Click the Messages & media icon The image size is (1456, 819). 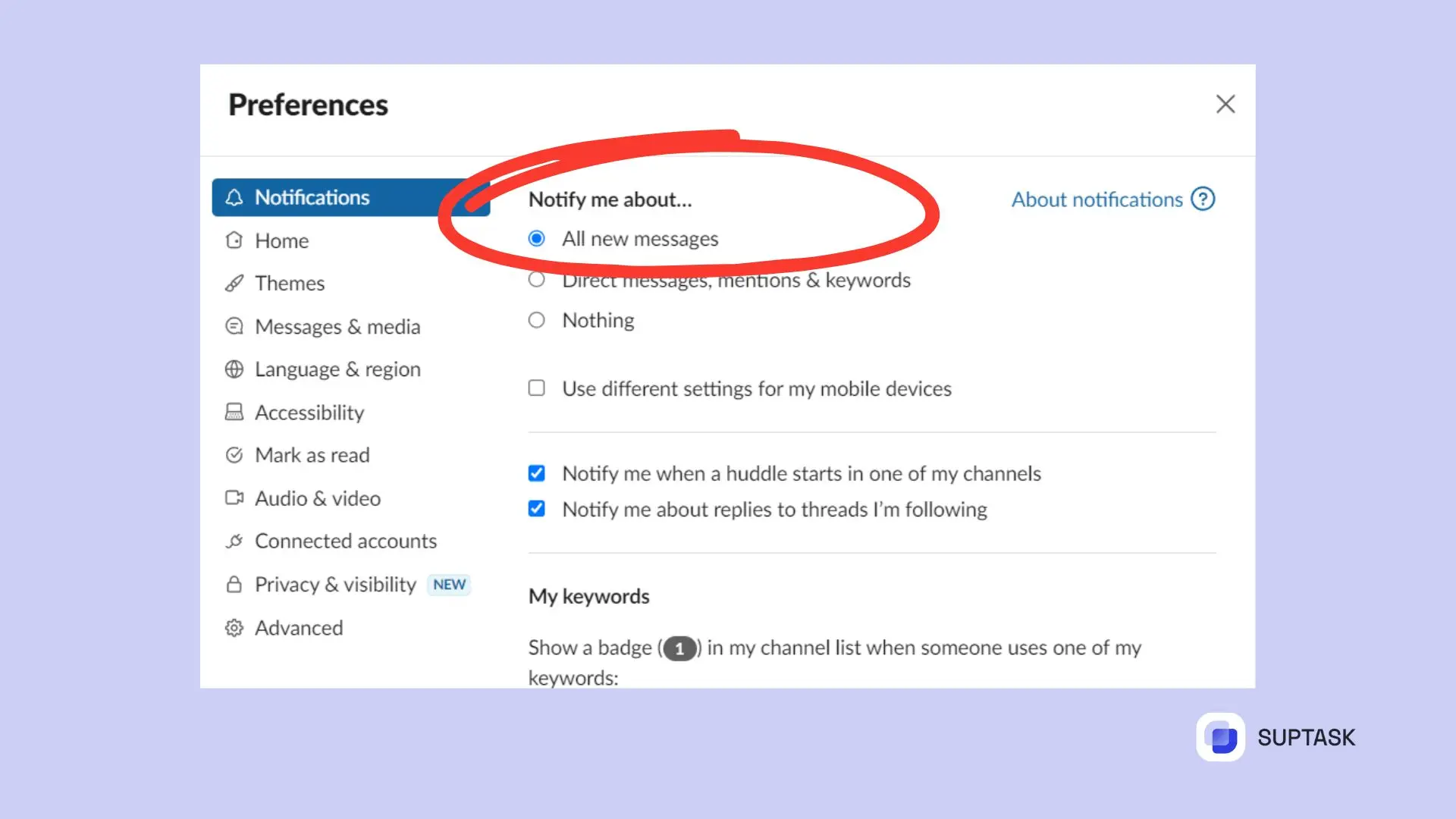234,326
